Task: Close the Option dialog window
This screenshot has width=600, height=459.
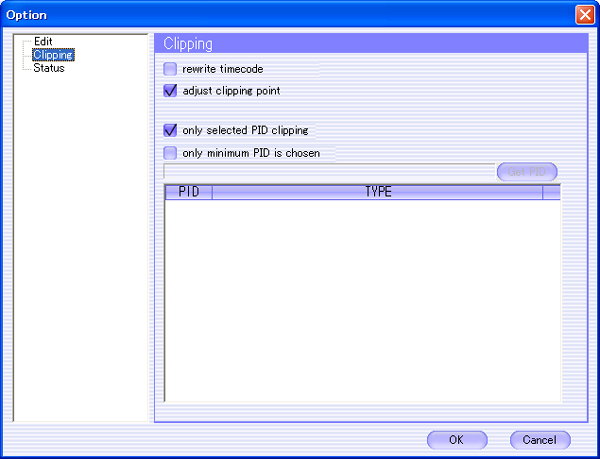Action: (585, 15)
